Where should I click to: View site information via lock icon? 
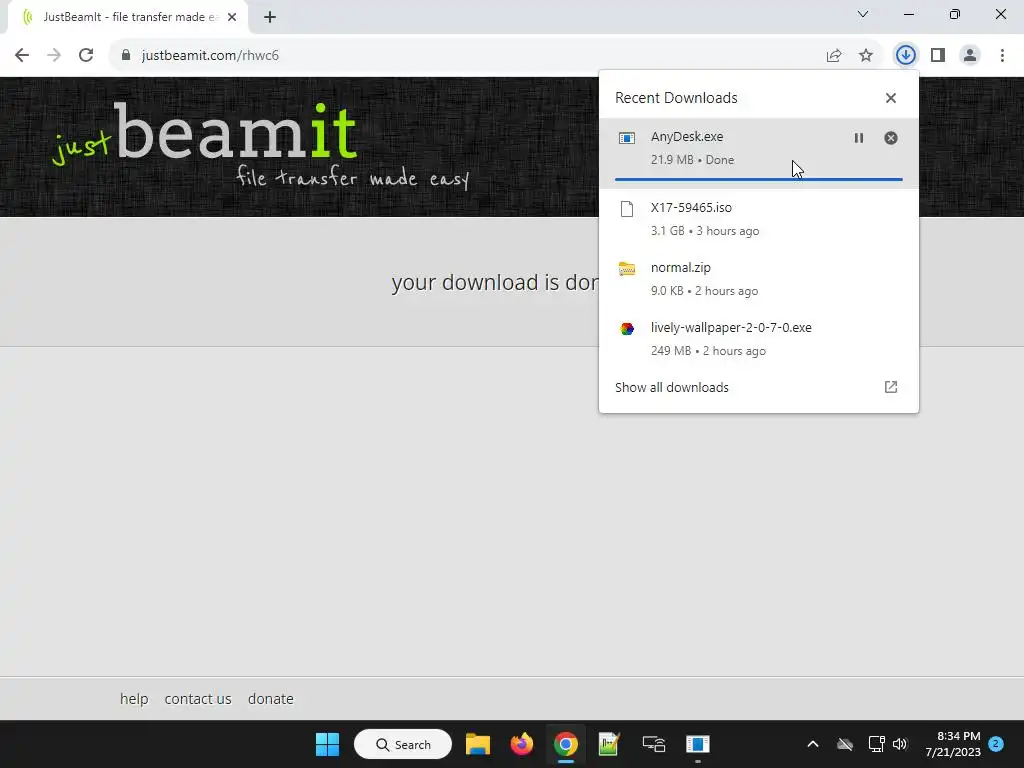126,56
